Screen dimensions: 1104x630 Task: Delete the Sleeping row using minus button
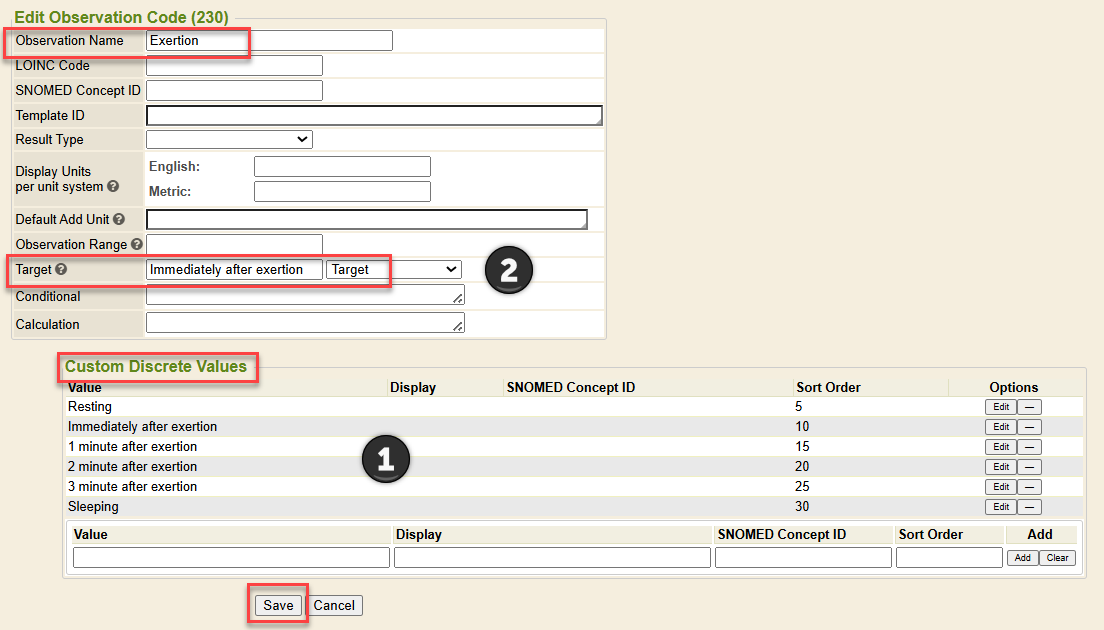[1029, 507]
